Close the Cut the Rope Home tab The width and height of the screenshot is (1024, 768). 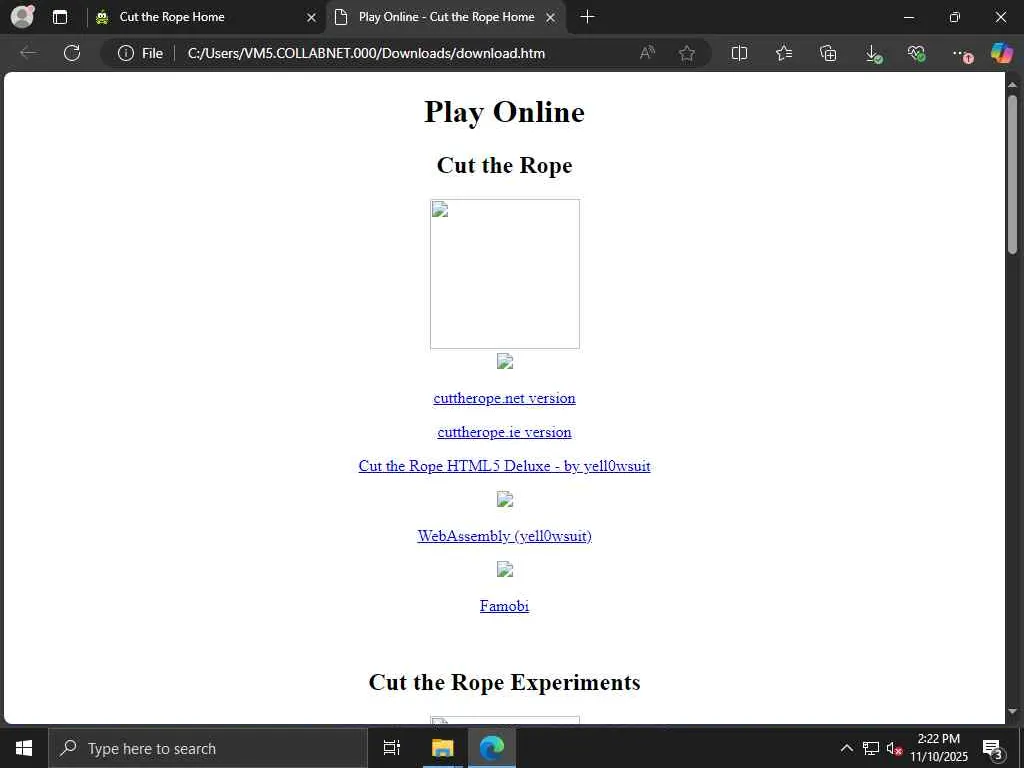312,18
